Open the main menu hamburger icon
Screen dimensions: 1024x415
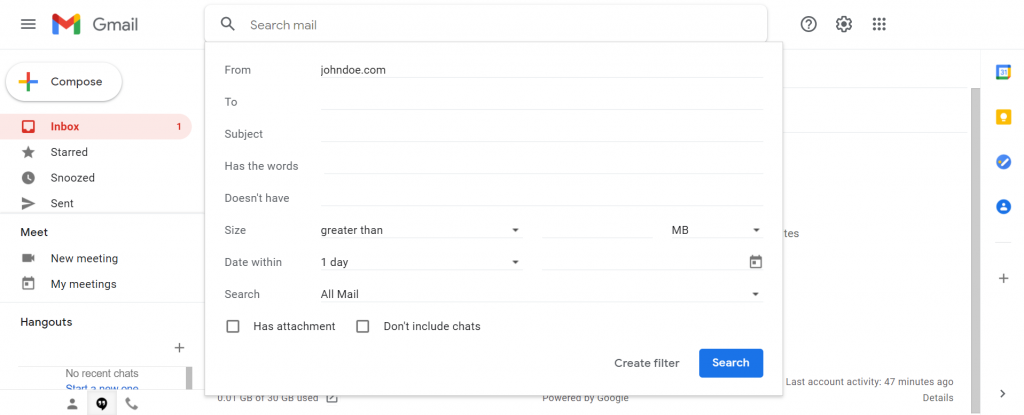(x=28, y=24)
